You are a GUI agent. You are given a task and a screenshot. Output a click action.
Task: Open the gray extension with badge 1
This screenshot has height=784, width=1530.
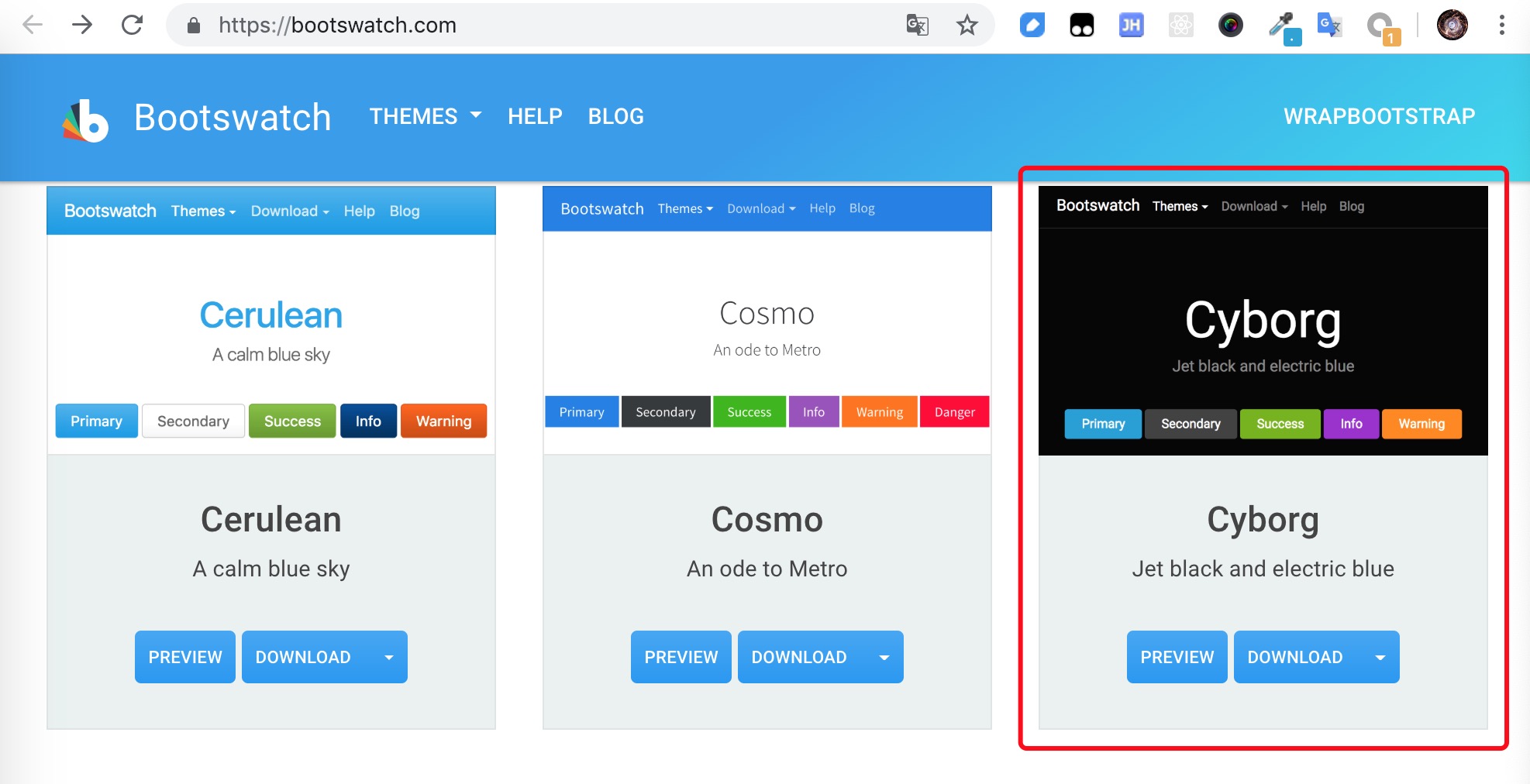coord(1382,28)
